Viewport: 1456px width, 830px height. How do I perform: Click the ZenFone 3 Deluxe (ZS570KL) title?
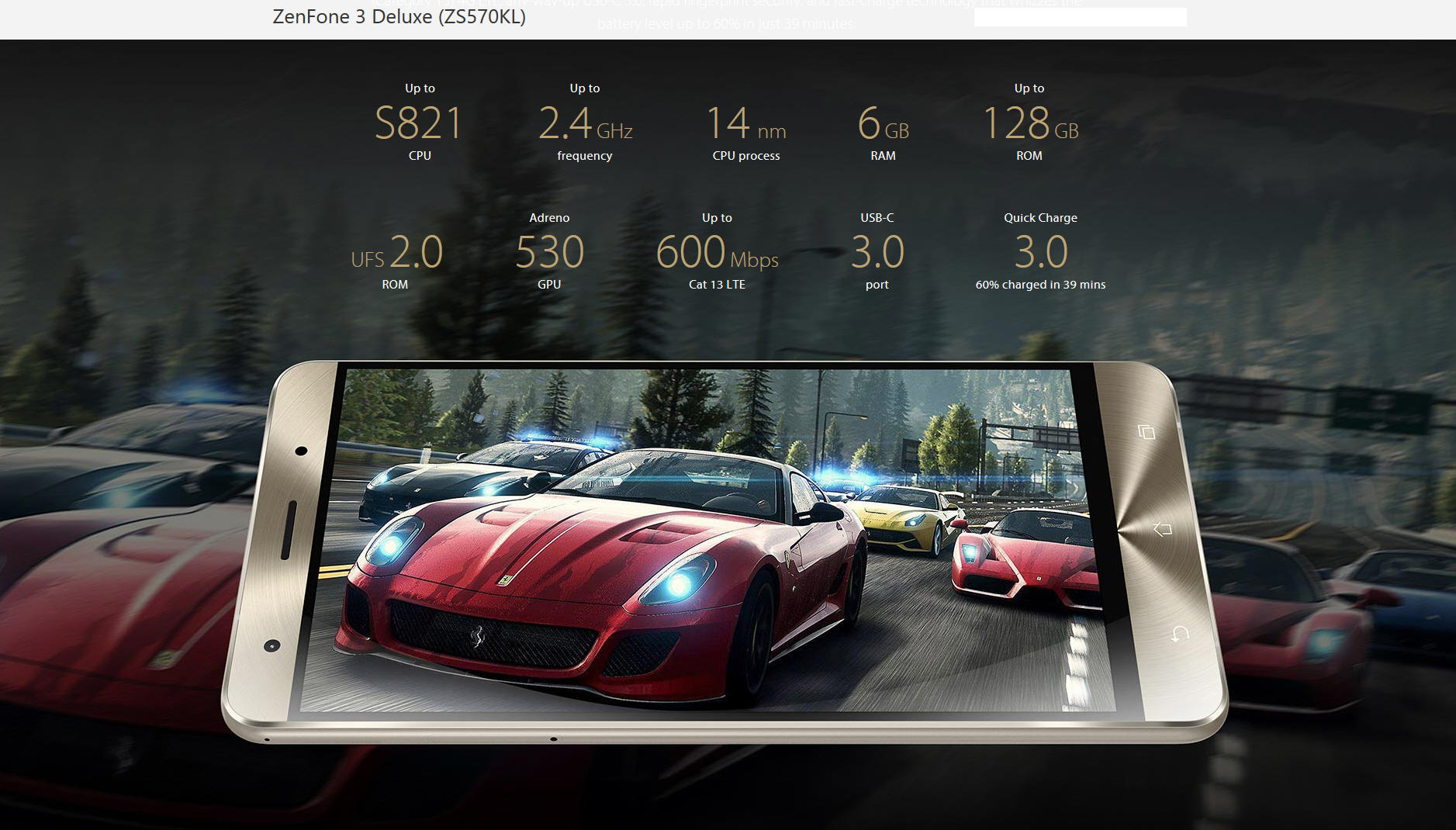point(399,17)
